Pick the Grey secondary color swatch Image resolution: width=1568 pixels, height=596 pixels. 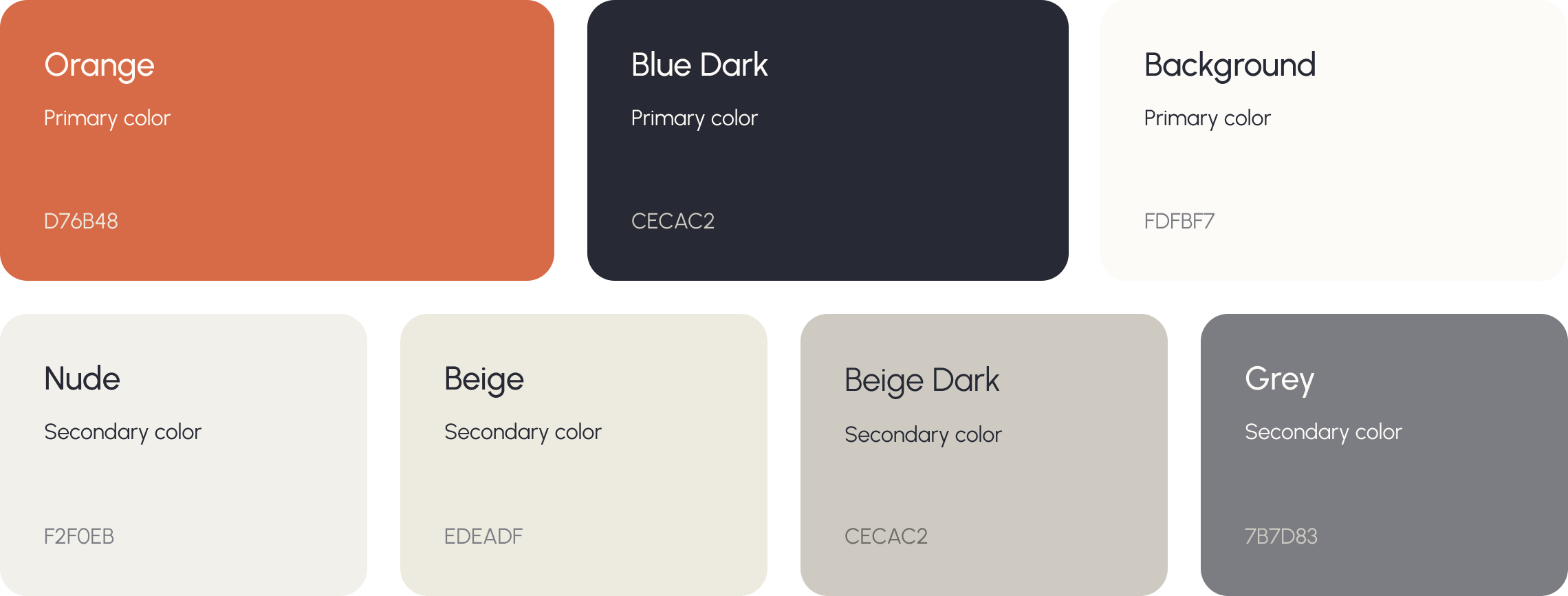1384,455
